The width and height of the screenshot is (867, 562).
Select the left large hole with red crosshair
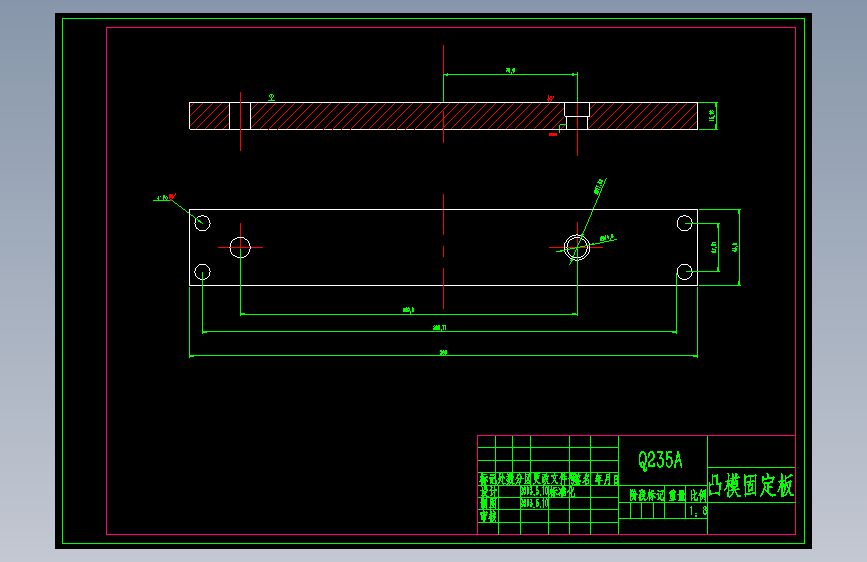coord(240,247)
